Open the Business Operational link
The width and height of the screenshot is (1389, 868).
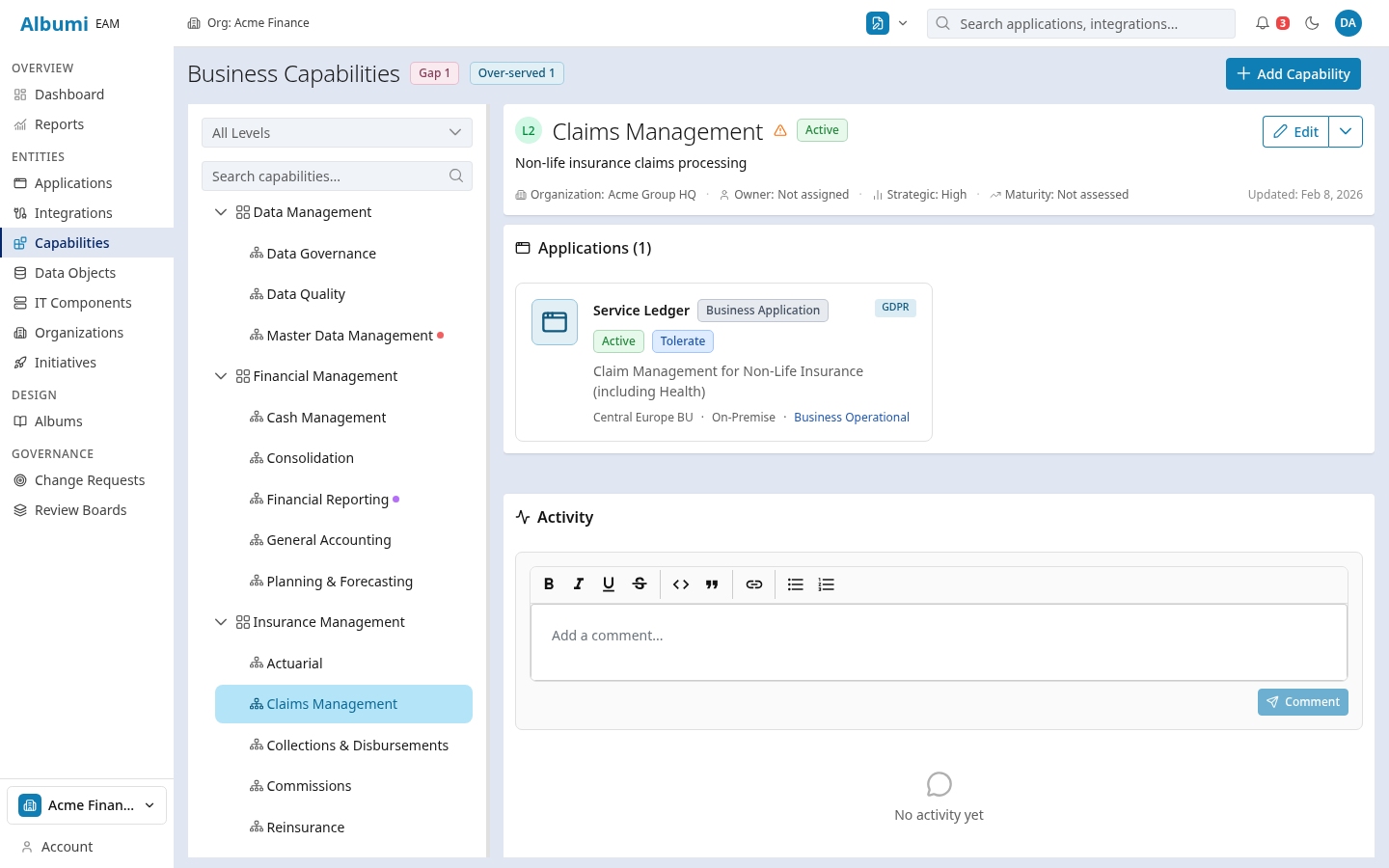851,418
